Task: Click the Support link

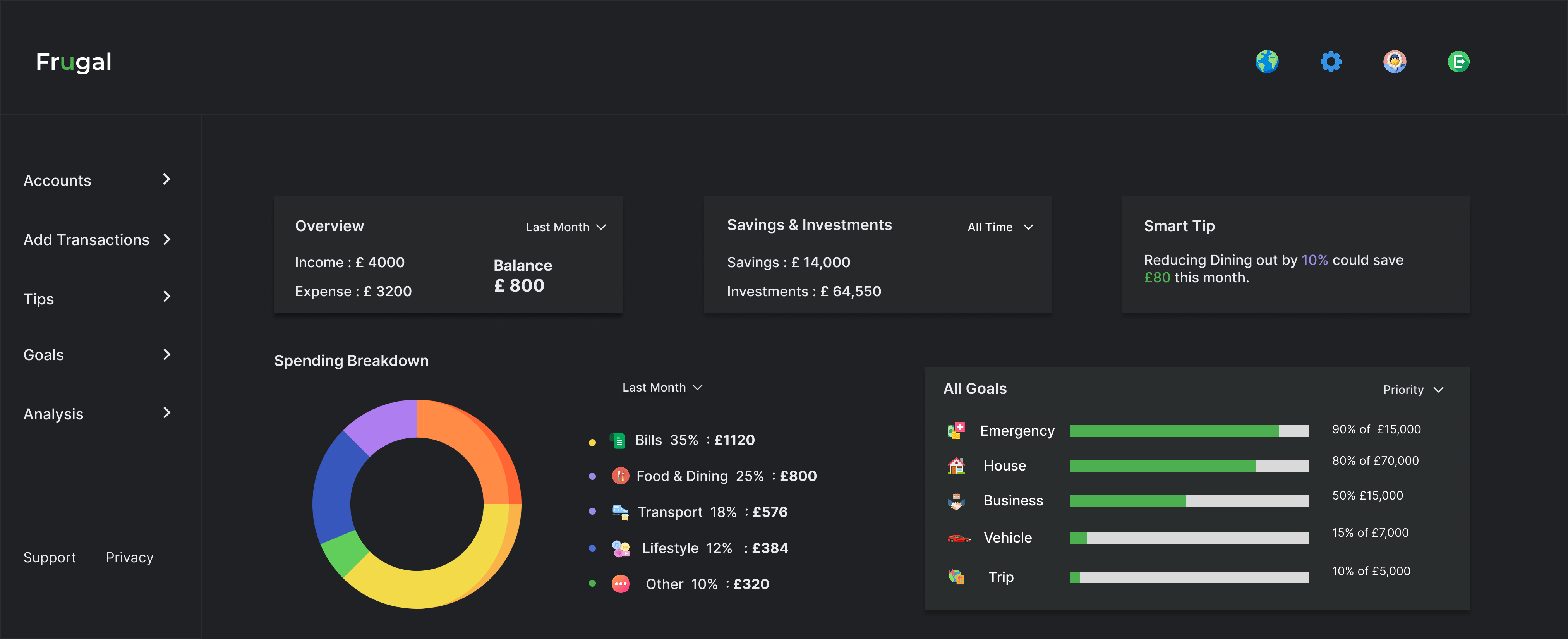Action: [49, 557]
